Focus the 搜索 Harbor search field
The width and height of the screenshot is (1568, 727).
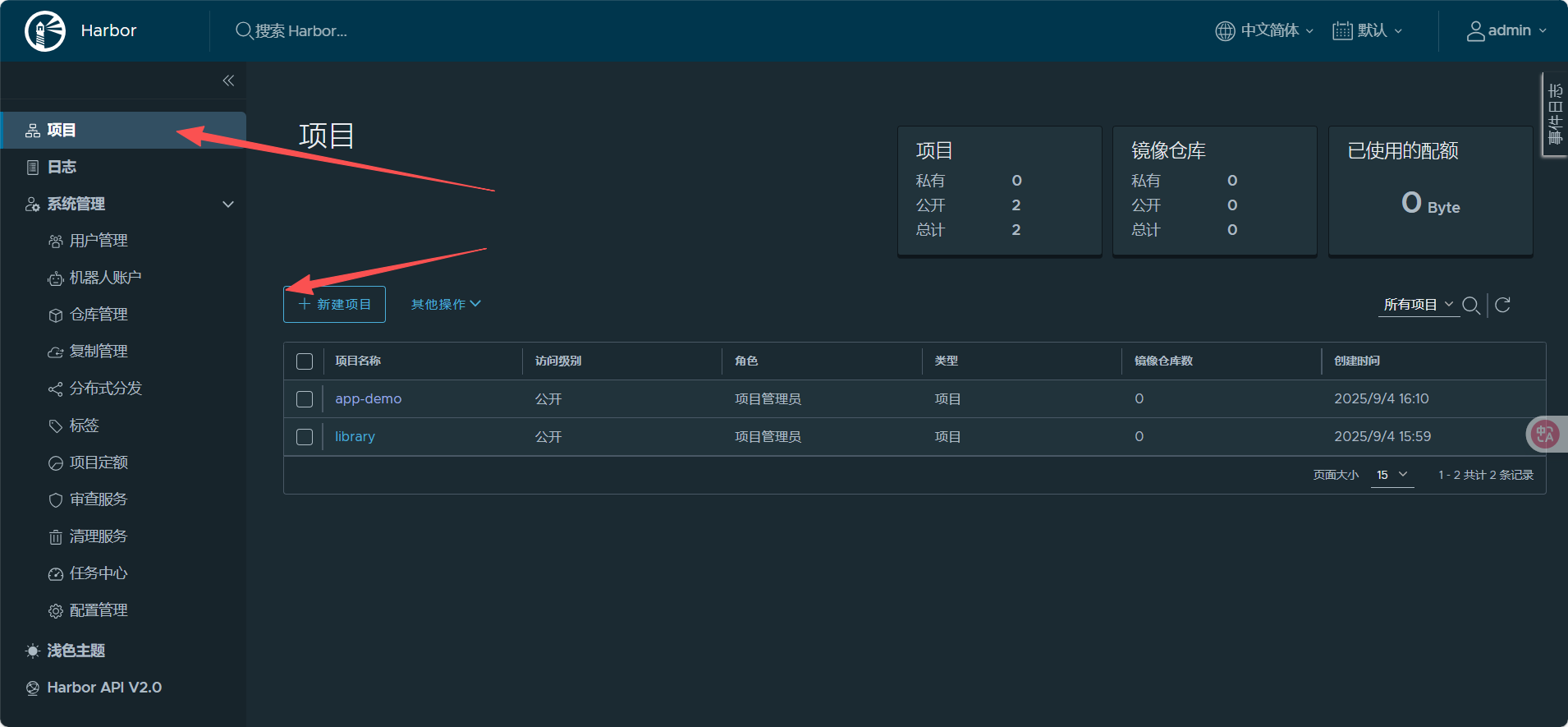pos(300,30)
